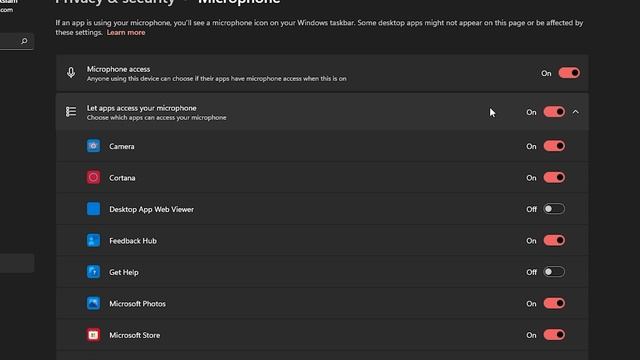
Task: Click the microphone icon beside Microphone access
Action: [71, 73]
